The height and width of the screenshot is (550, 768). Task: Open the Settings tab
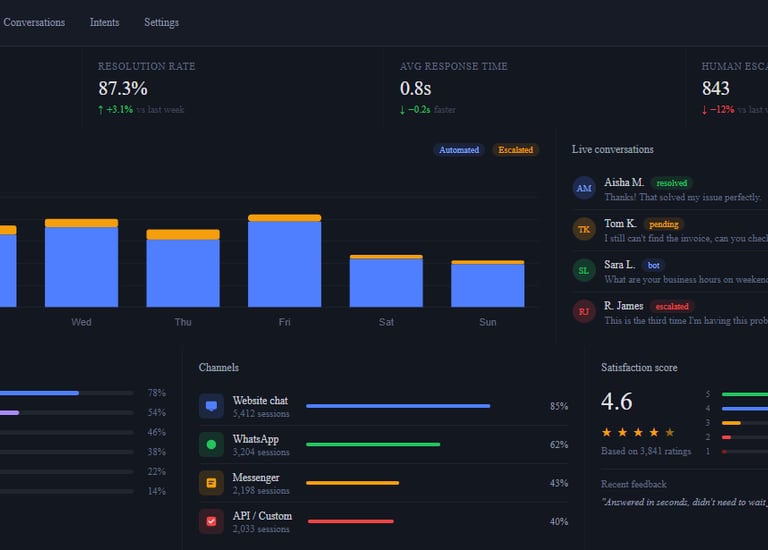[161, 23]
